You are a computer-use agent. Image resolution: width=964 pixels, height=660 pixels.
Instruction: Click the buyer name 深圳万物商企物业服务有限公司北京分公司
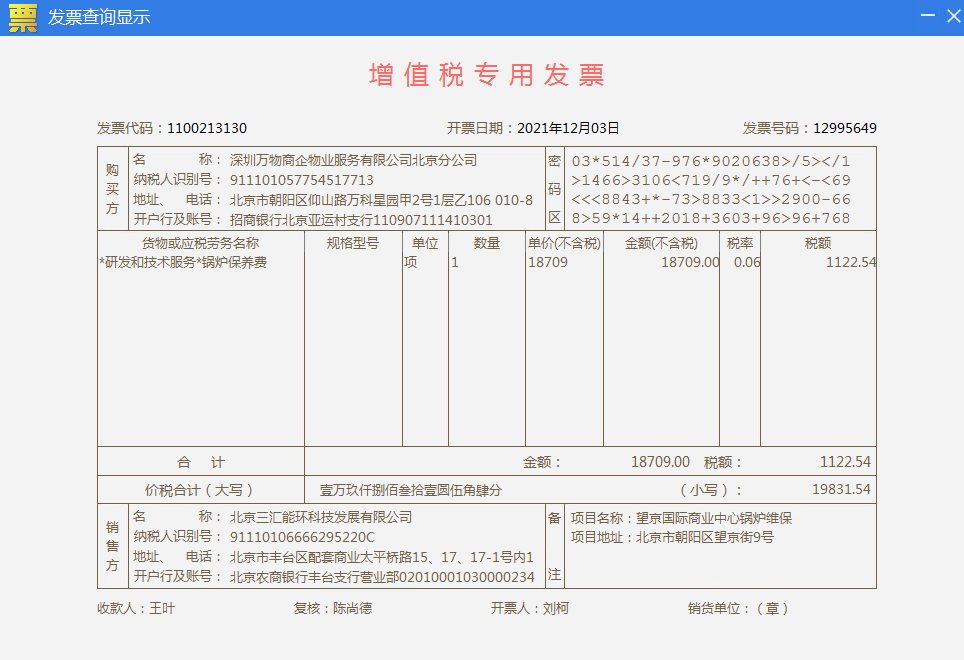point(353,160)
